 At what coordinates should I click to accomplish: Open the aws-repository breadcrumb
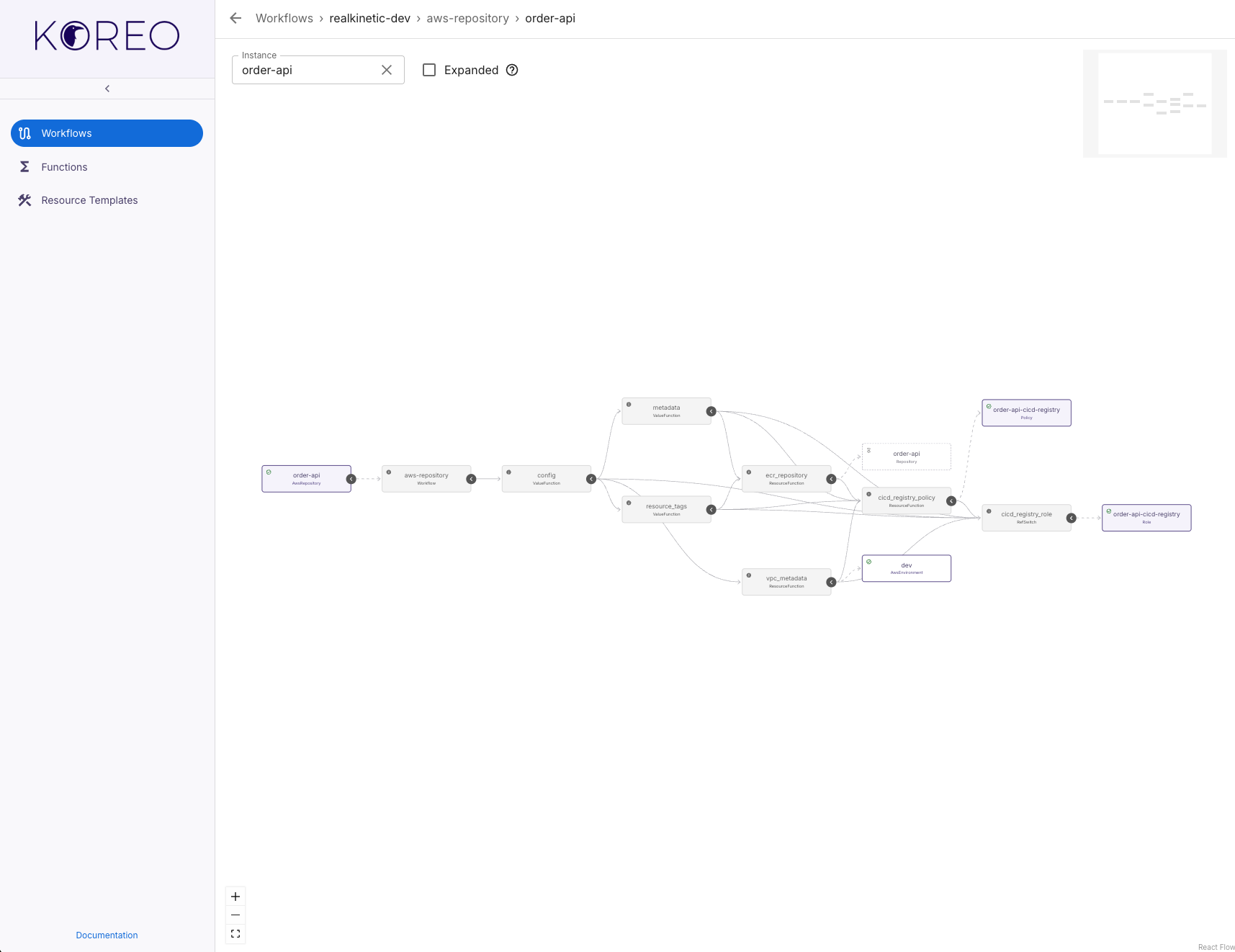coord(467,18)
